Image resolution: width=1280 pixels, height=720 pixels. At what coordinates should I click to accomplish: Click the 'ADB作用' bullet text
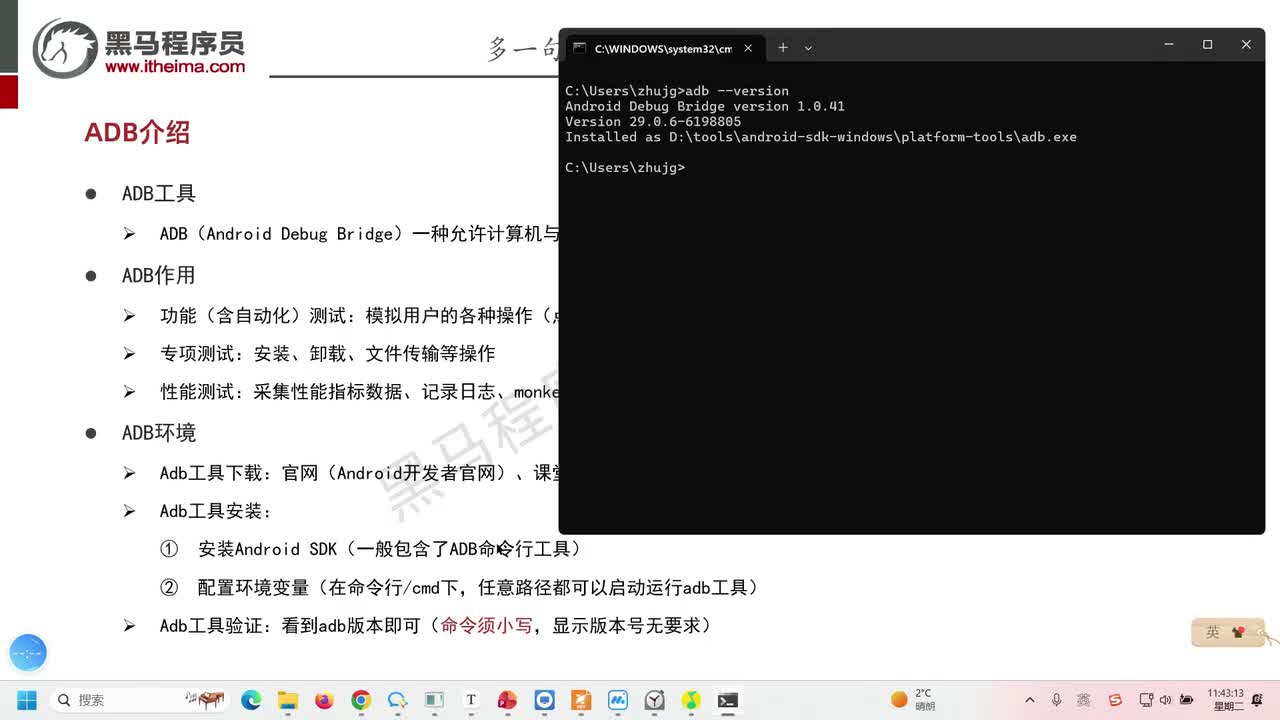tap(159, 275)
